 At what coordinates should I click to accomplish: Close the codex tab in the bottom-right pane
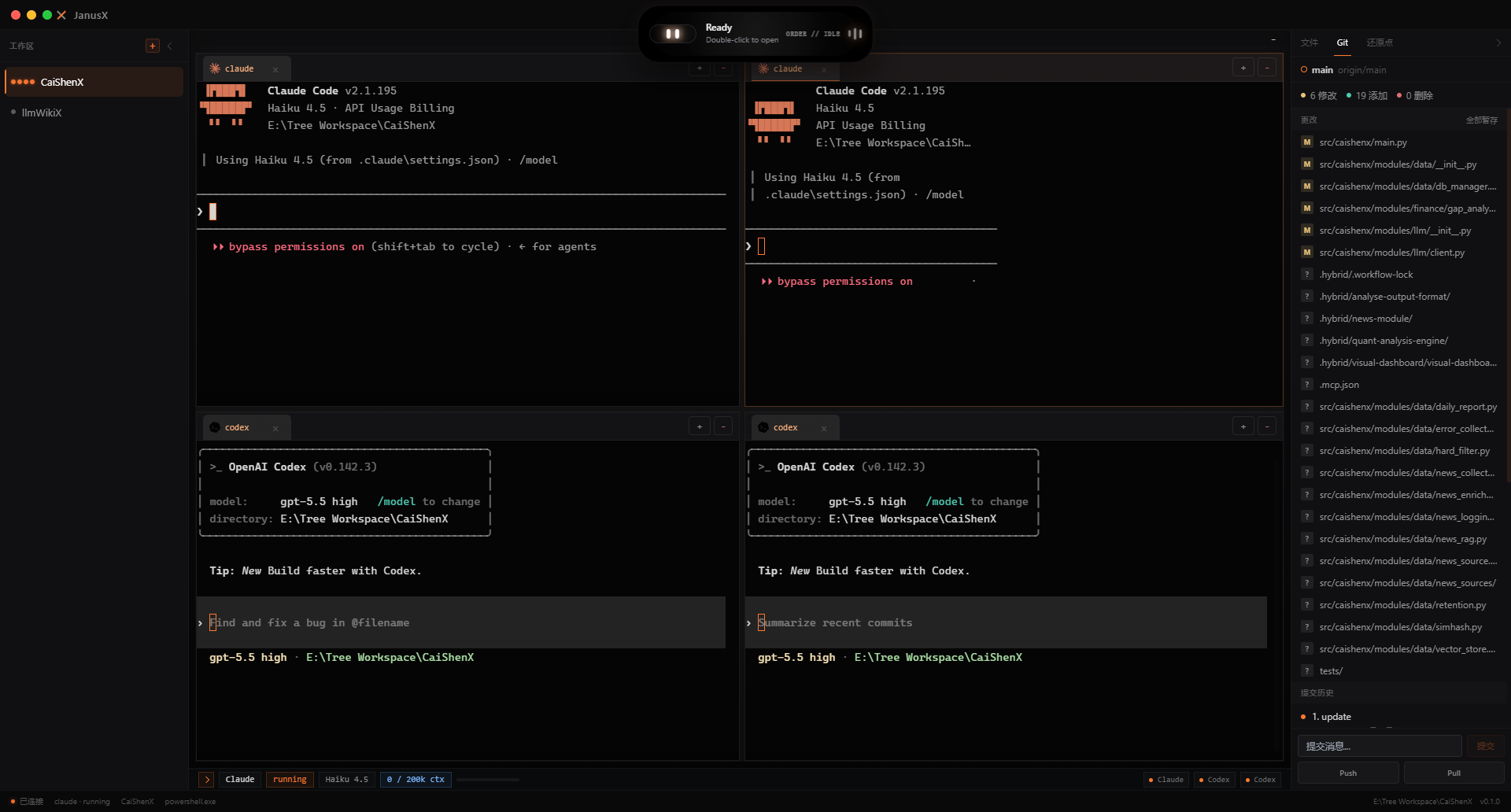[824, 428]
